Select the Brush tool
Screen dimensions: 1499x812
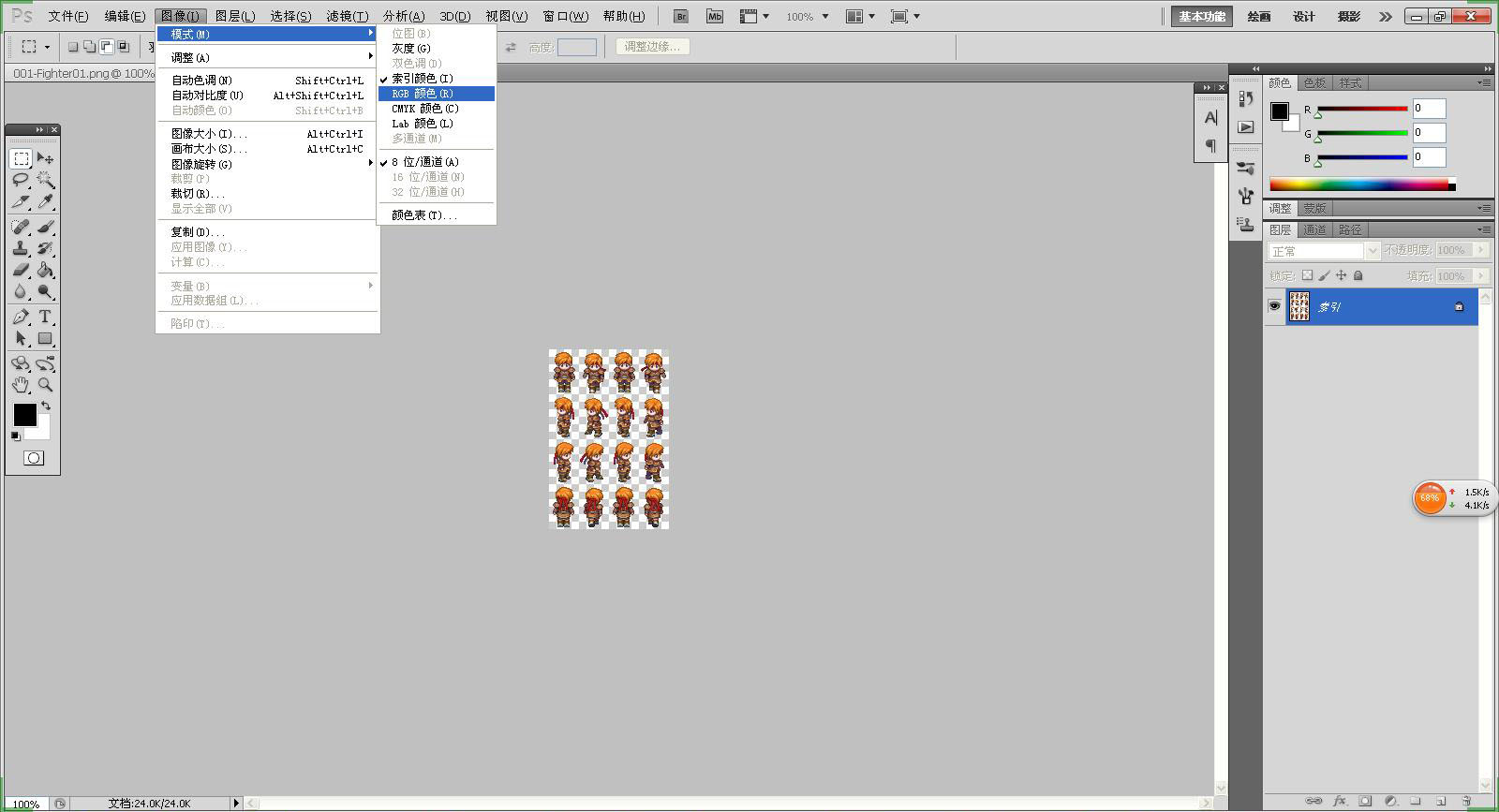pyautogui.click(x=45, y=227)
